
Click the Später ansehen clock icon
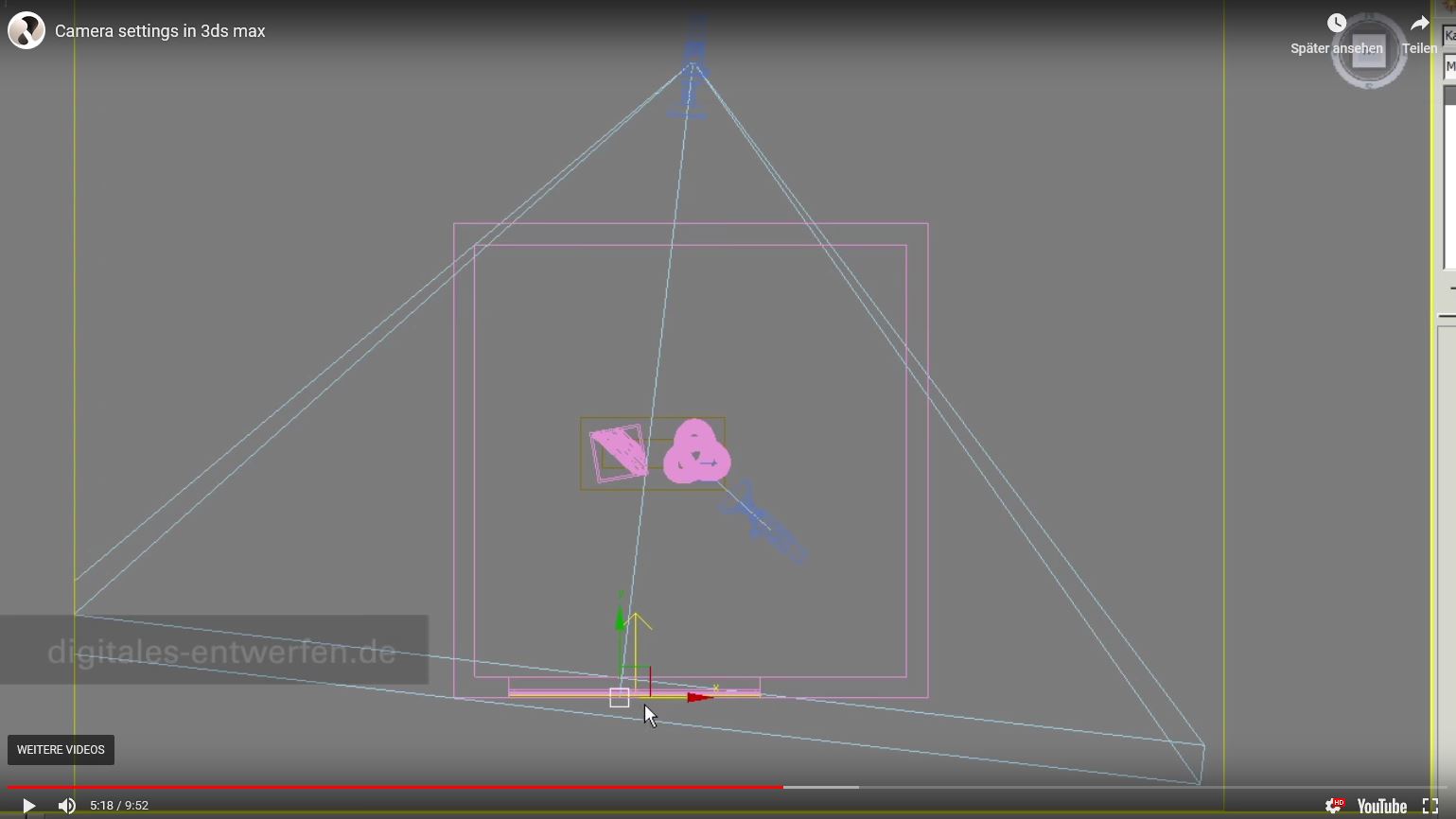tap(1336, 23)
